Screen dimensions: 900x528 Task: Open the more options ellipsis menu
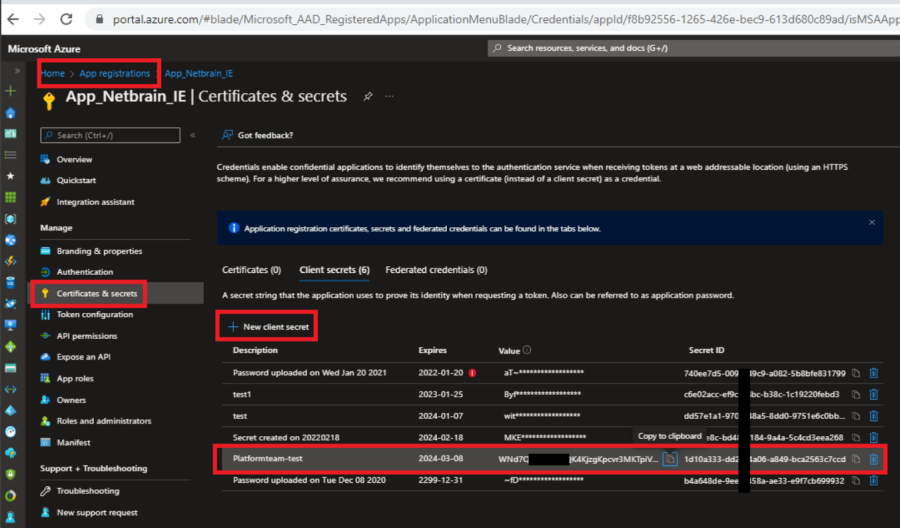point(390,97)
